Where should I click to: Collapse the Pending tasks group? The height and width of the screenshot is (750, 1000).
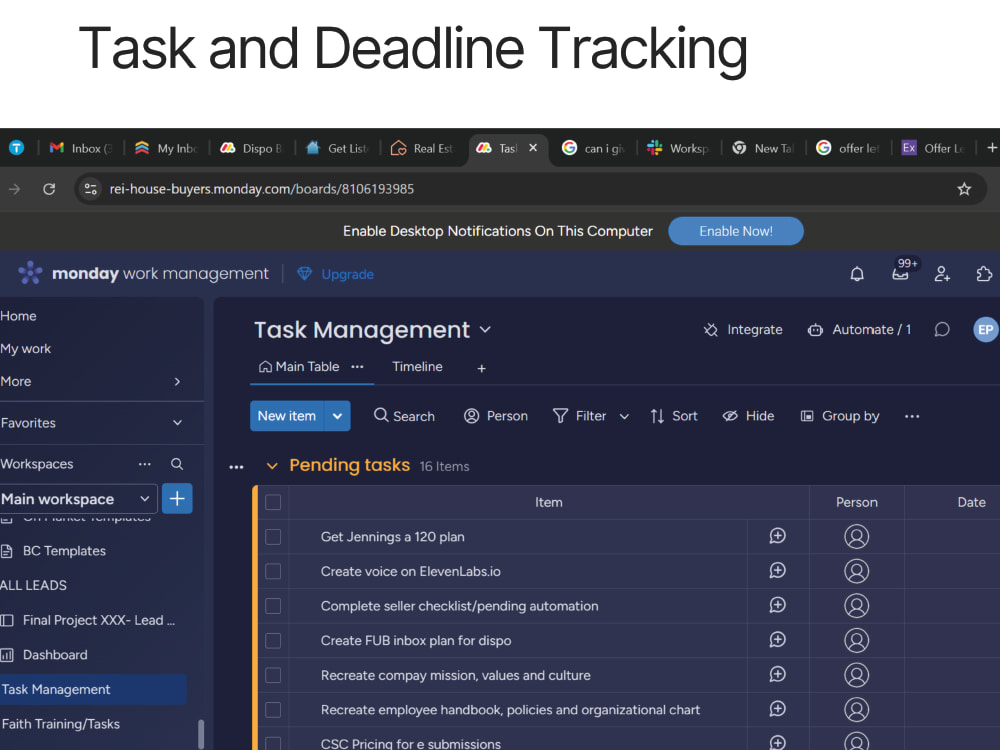272,466
